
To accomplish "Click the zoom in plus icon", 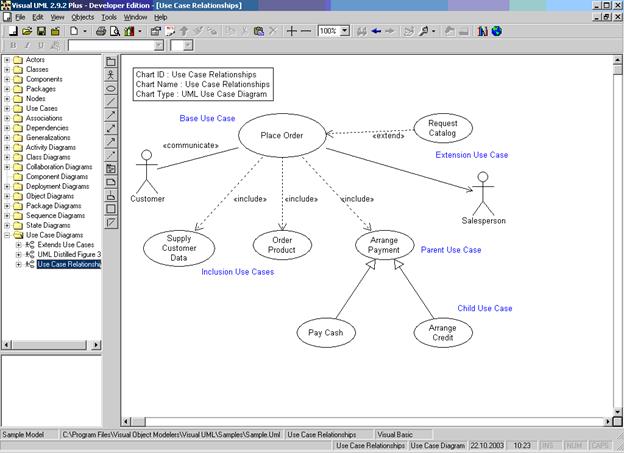I will tap(291, 31).
